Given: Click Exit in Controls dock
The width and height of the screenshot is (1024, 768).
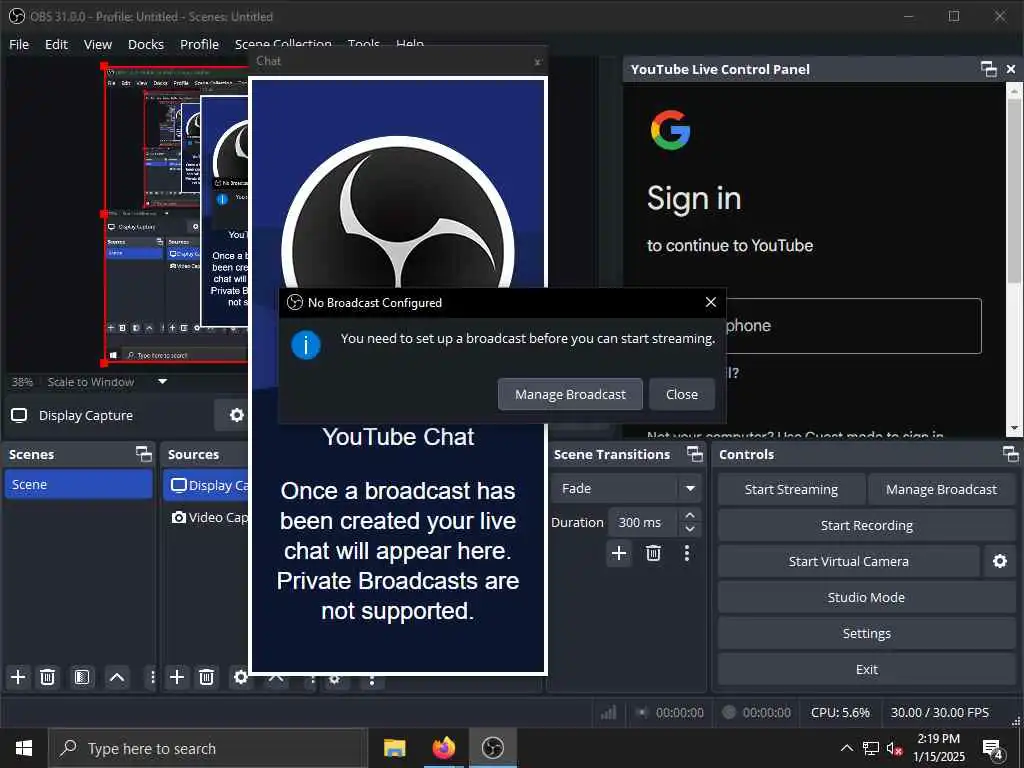Looking at the screenshot, I should point(867,669).
